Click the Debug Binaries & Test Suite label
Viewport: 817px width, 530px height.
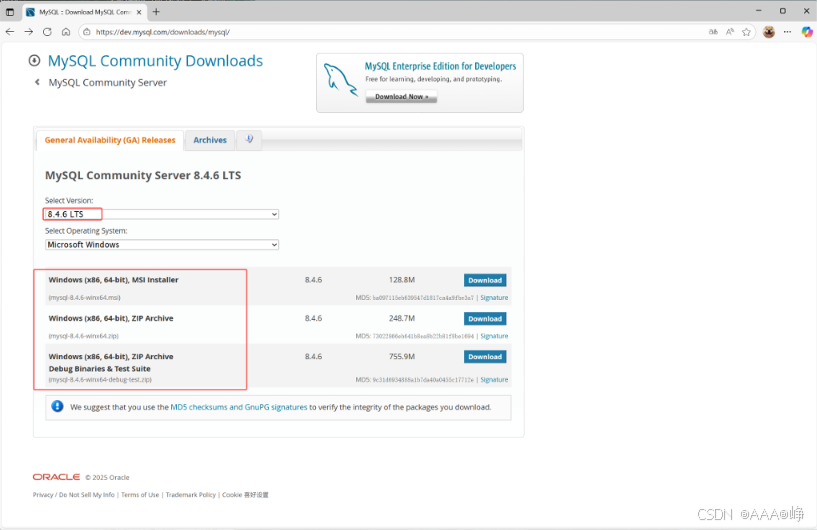[x=100, y=368]
